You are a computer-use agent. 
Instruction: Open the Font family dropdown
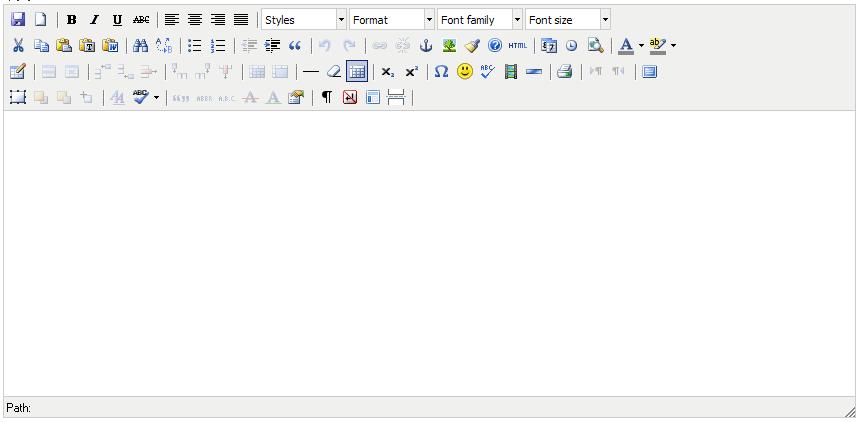click(x=479, y=20)
